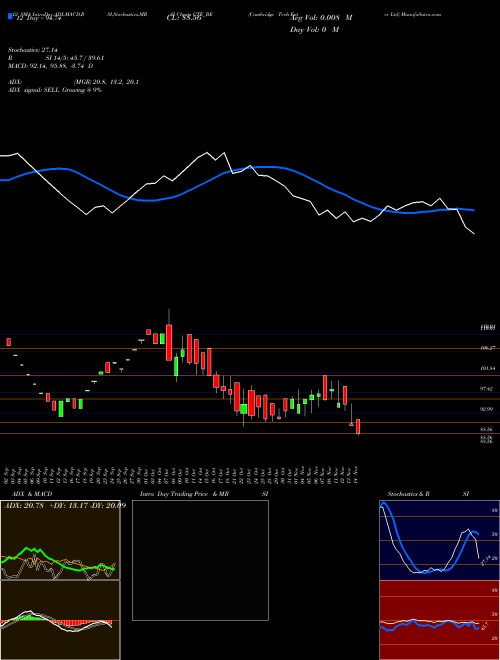Select the 'MACD: 92.14, 95.88, -3.74 D' line
500x660 pixels.
point(51,66)
